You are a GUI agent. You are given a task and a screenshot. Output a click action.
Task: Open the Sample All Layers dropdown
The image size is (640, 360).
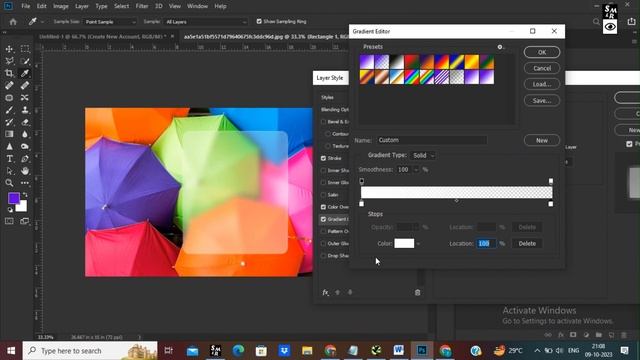(x=206, y=22)
